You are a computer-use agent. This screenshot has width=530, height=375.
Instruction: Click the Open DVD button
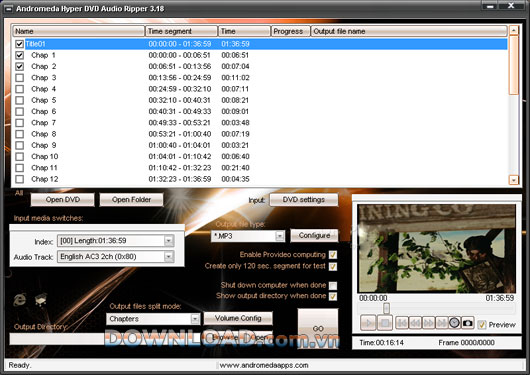(x=63, y=200)
